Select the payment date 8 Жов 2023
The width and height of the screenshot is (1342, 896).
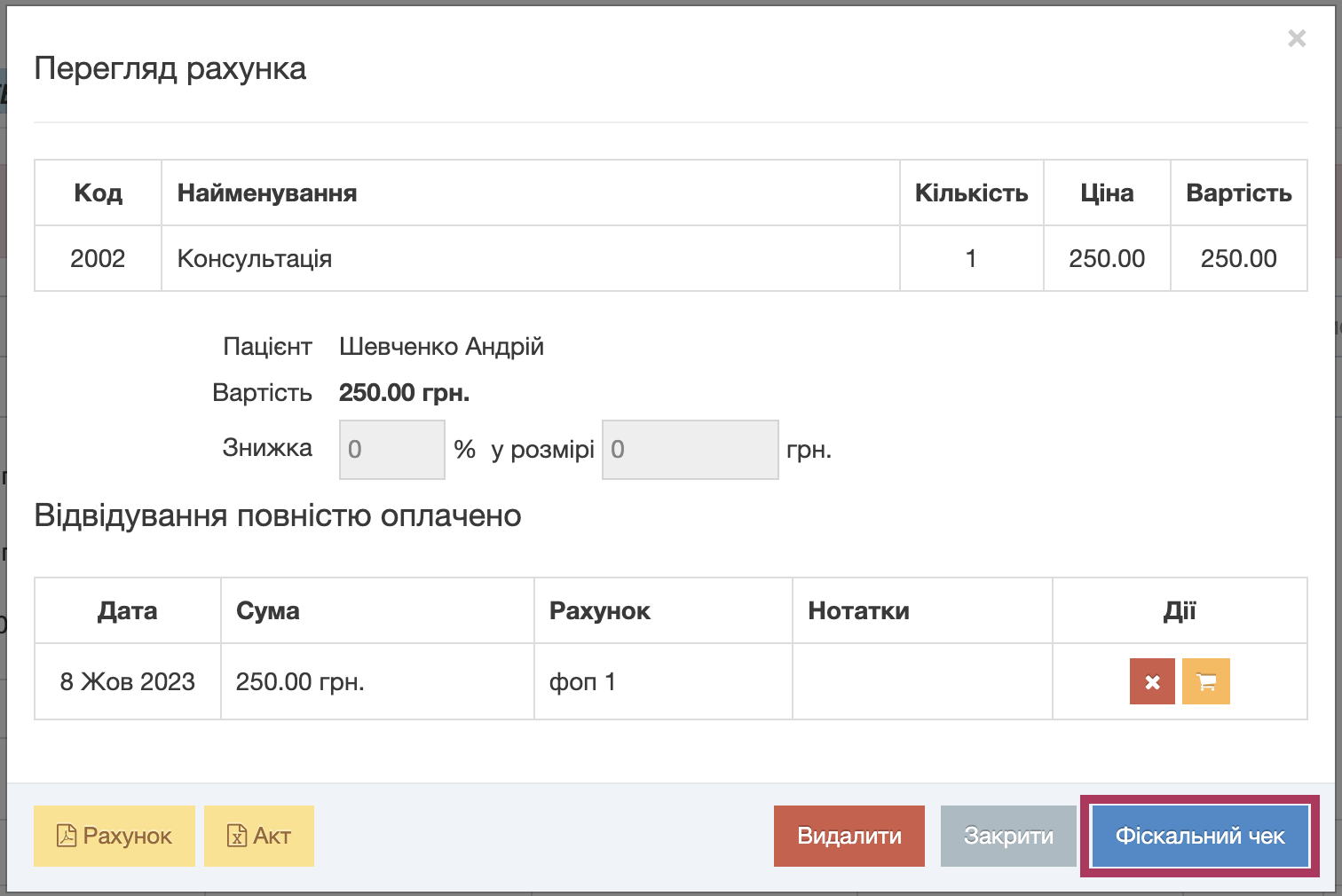(x=128, y=681)
